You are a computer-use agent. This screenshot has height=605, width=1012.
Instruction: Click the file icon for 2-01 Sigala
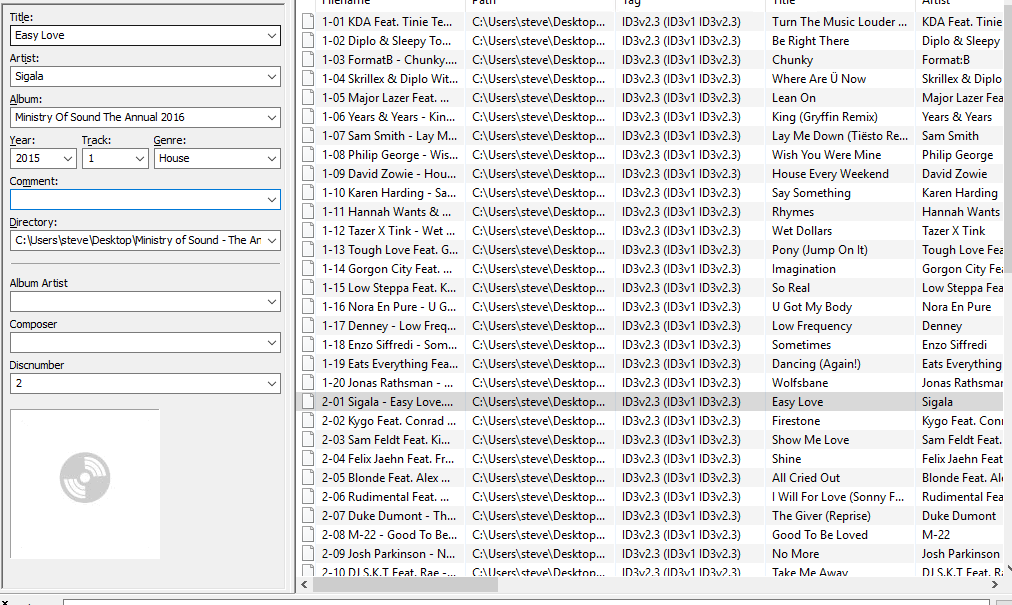pos(309,402)
